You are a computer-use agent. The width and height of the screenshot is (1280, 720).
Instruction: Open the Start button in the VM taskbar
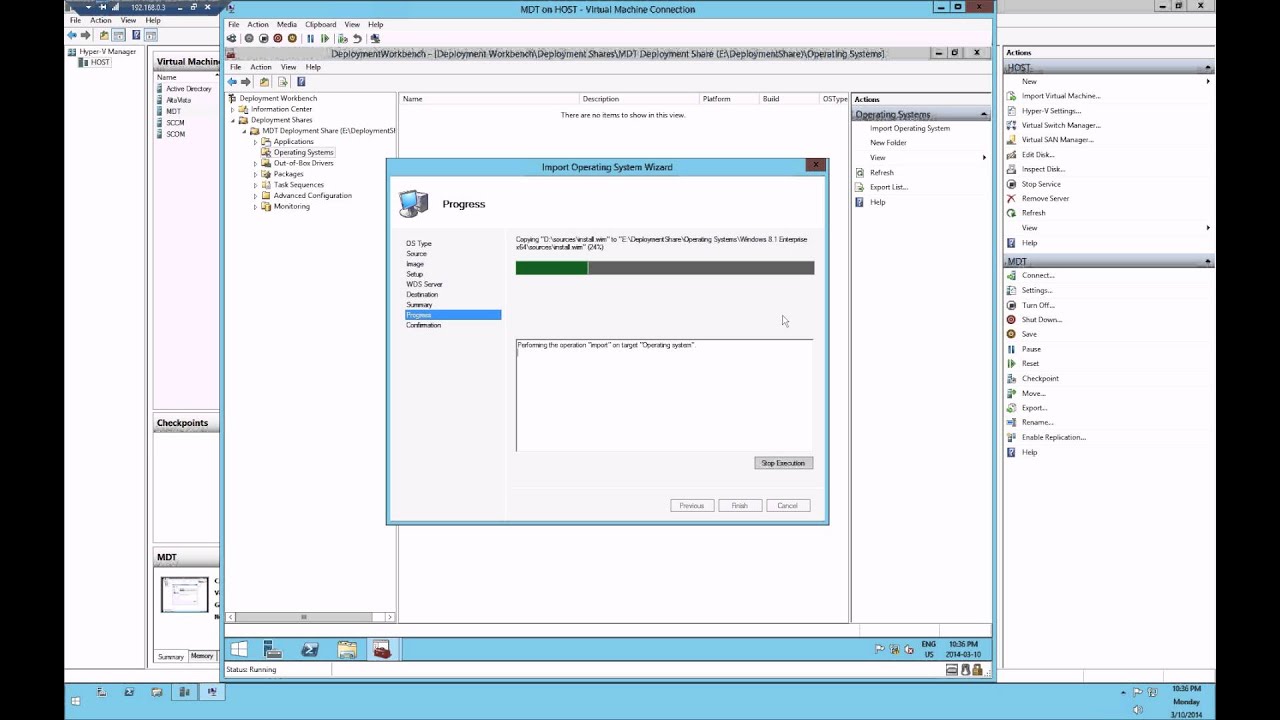(x=239, y=650)
